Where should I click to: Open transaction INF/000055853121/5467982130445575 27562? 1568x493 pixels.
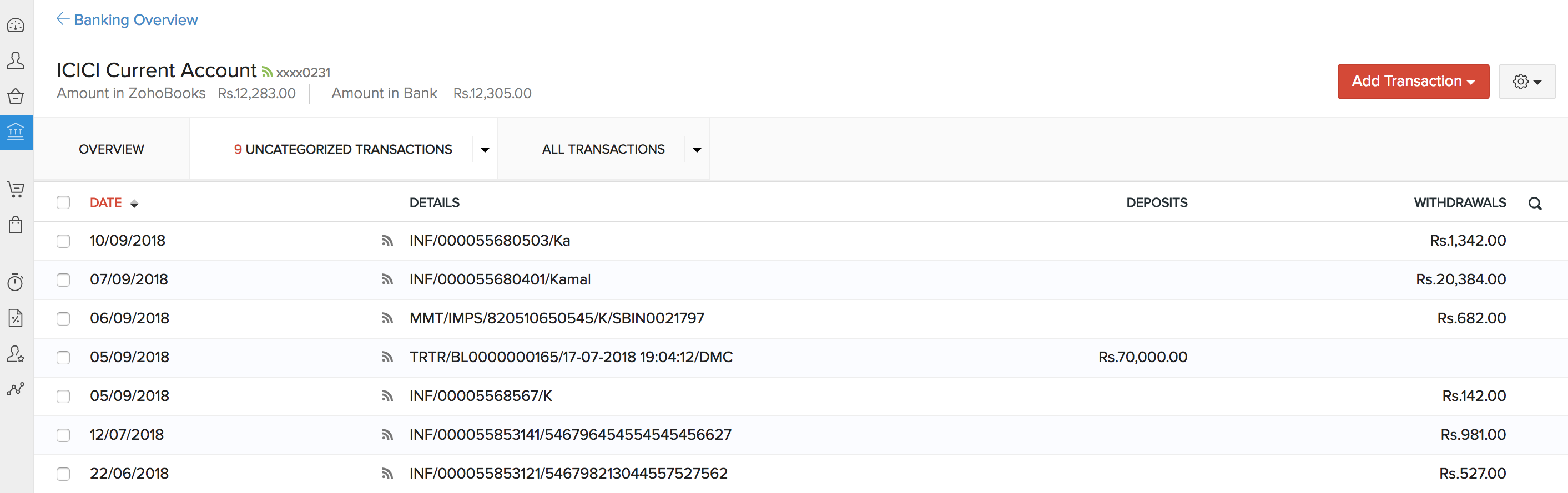(x=568, y=474)
